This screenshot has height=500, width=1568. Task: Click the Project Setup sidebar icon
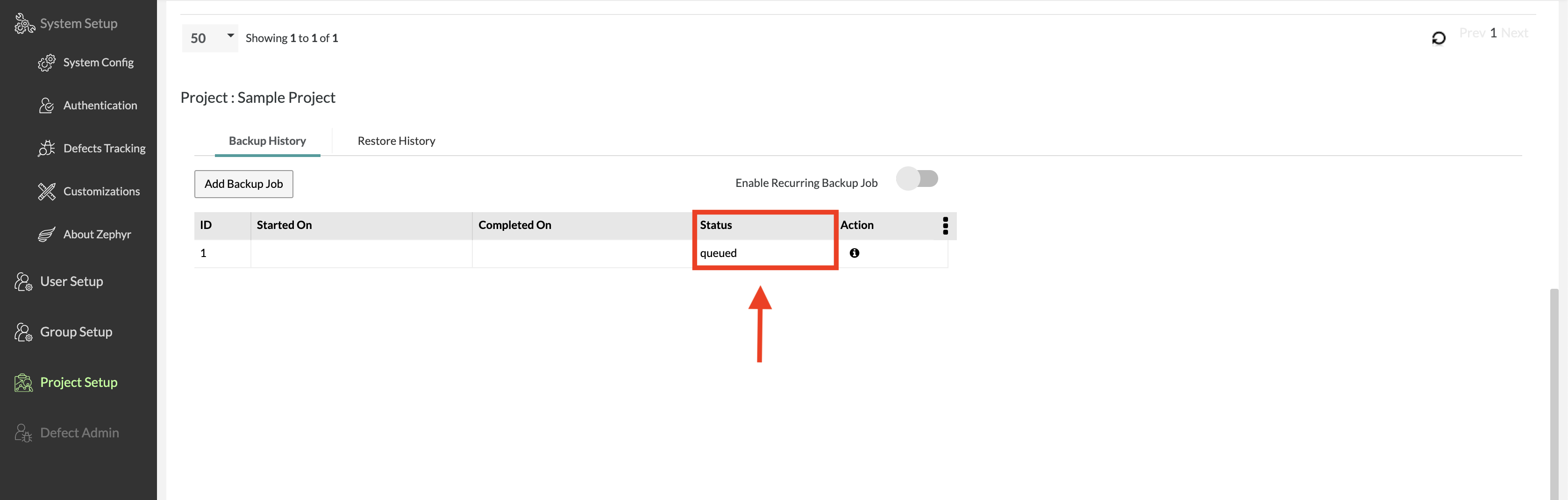(23, 382)
